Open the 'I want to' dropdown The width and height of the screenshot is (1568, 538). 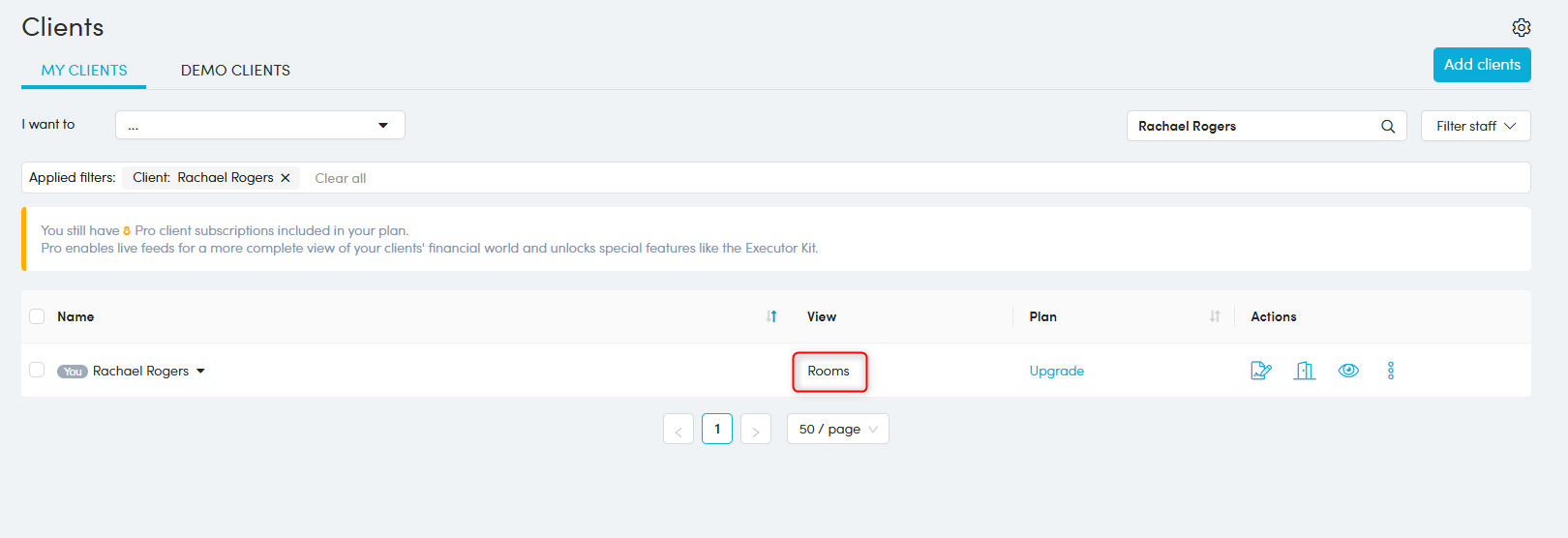pyautogui.click(x=259, y=125)
